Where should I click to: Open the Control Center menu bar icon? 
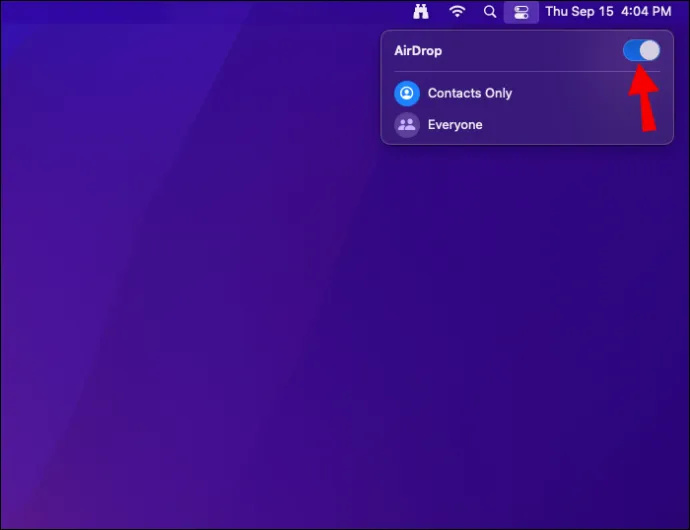(521, 11)
